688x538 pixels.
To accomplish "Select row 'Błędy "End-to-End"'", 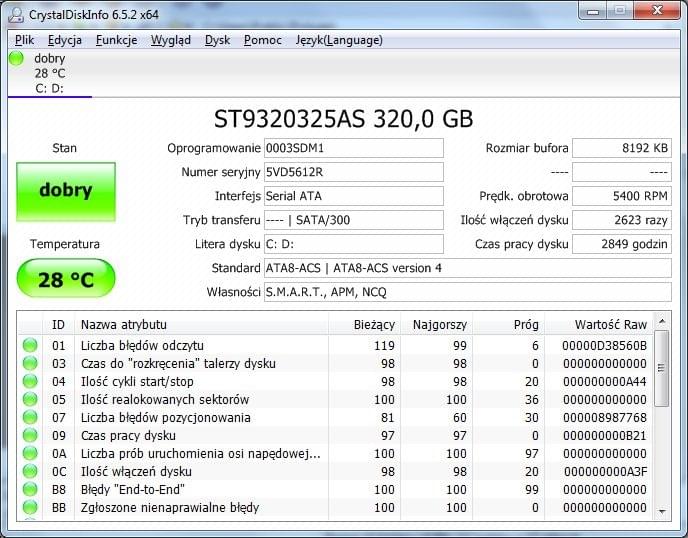I will [335, 489].
